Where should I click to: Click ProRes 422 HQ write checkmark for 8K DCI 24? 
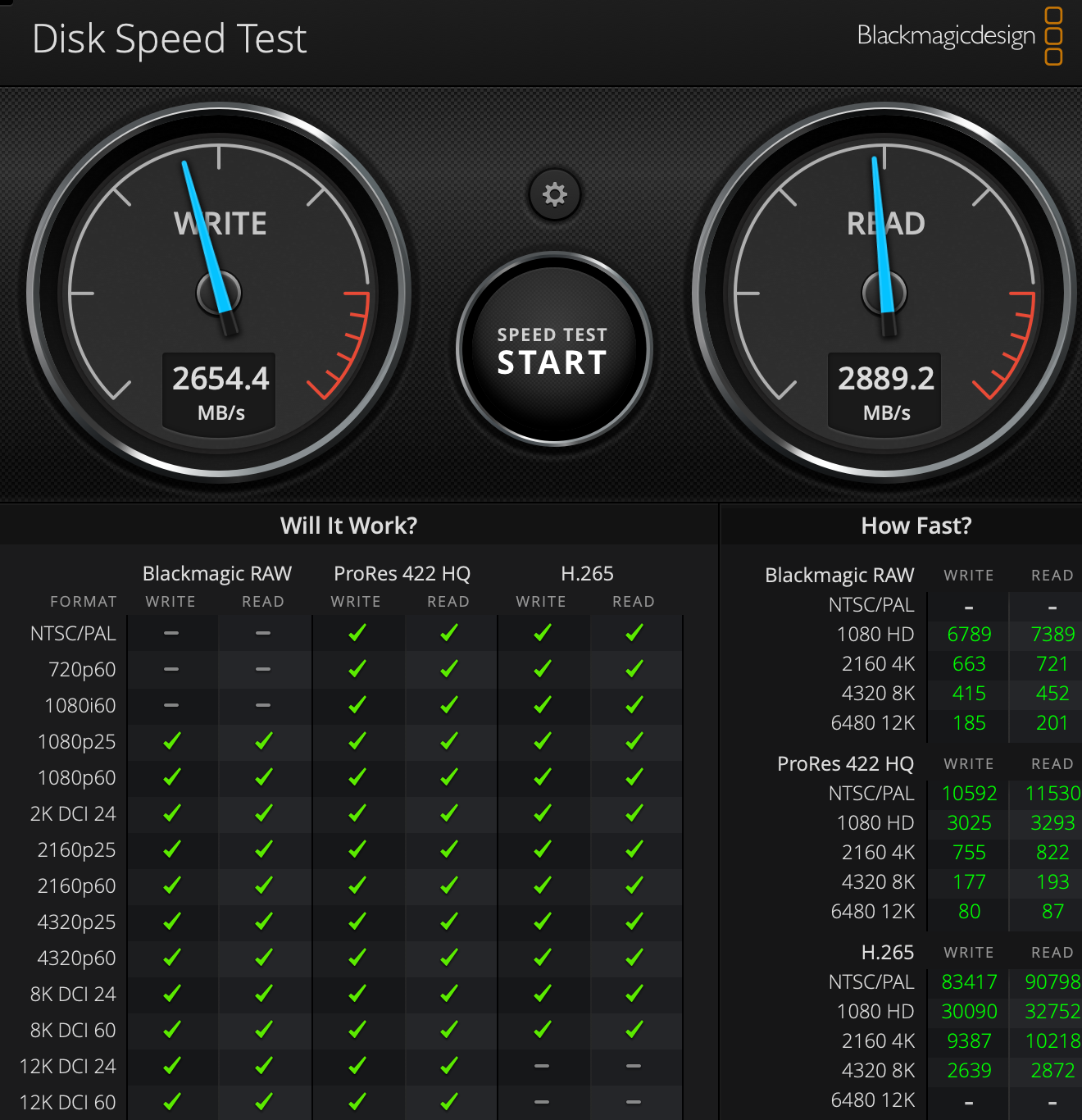[x=357, y=994]
